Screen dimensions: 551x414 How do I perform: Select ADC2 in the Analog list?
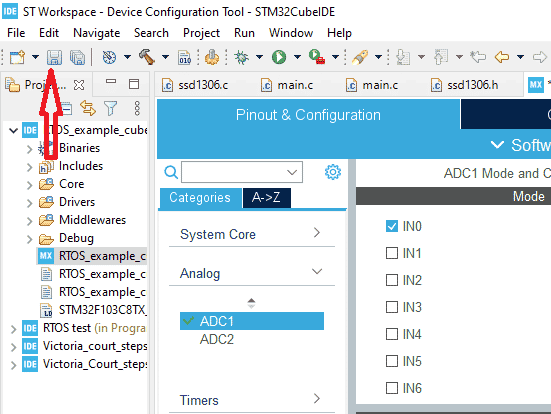click(x=216, y=339)
